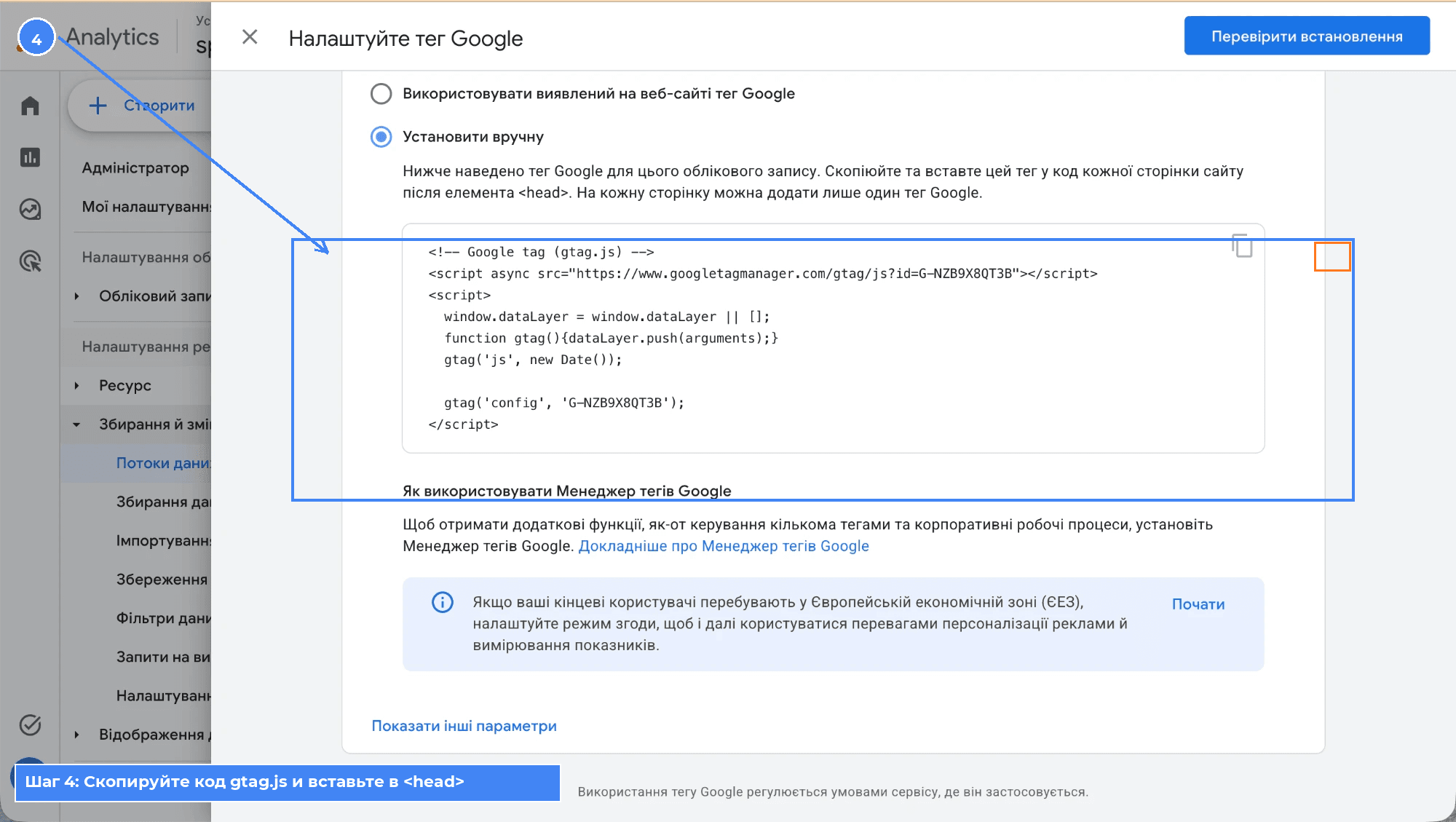Open the Докладніше про Менеджер тегів Google link

click(x=723, y=546)
